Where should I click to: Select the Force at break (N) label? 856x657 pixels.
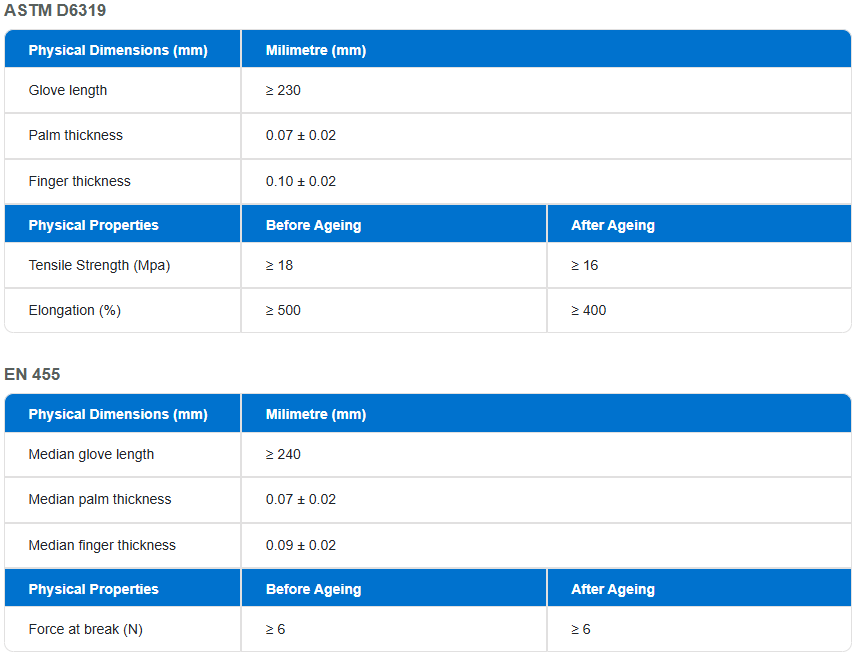pos(86,629)
